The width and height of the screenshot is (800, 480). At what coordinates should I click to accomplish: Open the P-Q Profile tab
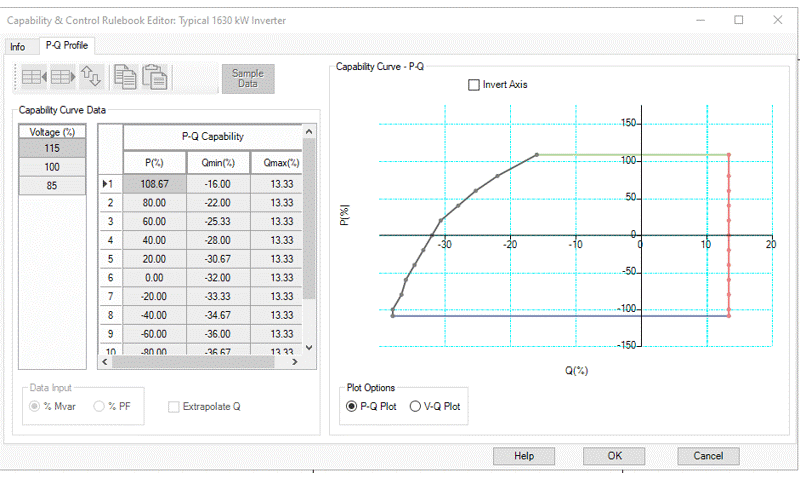66,46
